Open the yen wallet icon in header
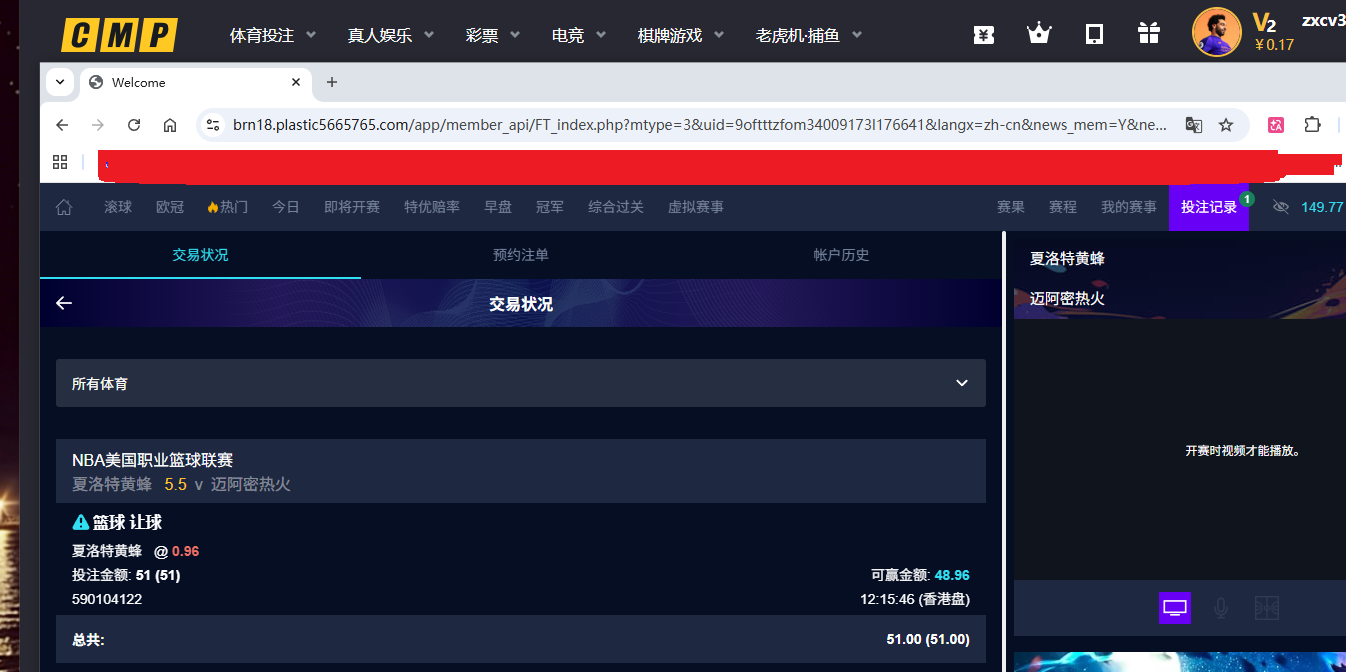 pyautogui.click(x=984, y=35)
